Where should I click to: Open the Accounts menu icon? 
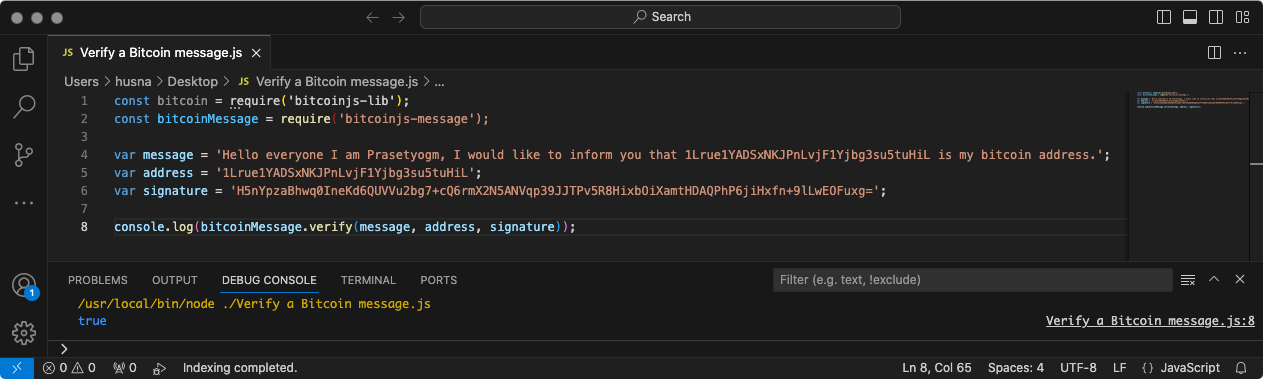(24, 285)
